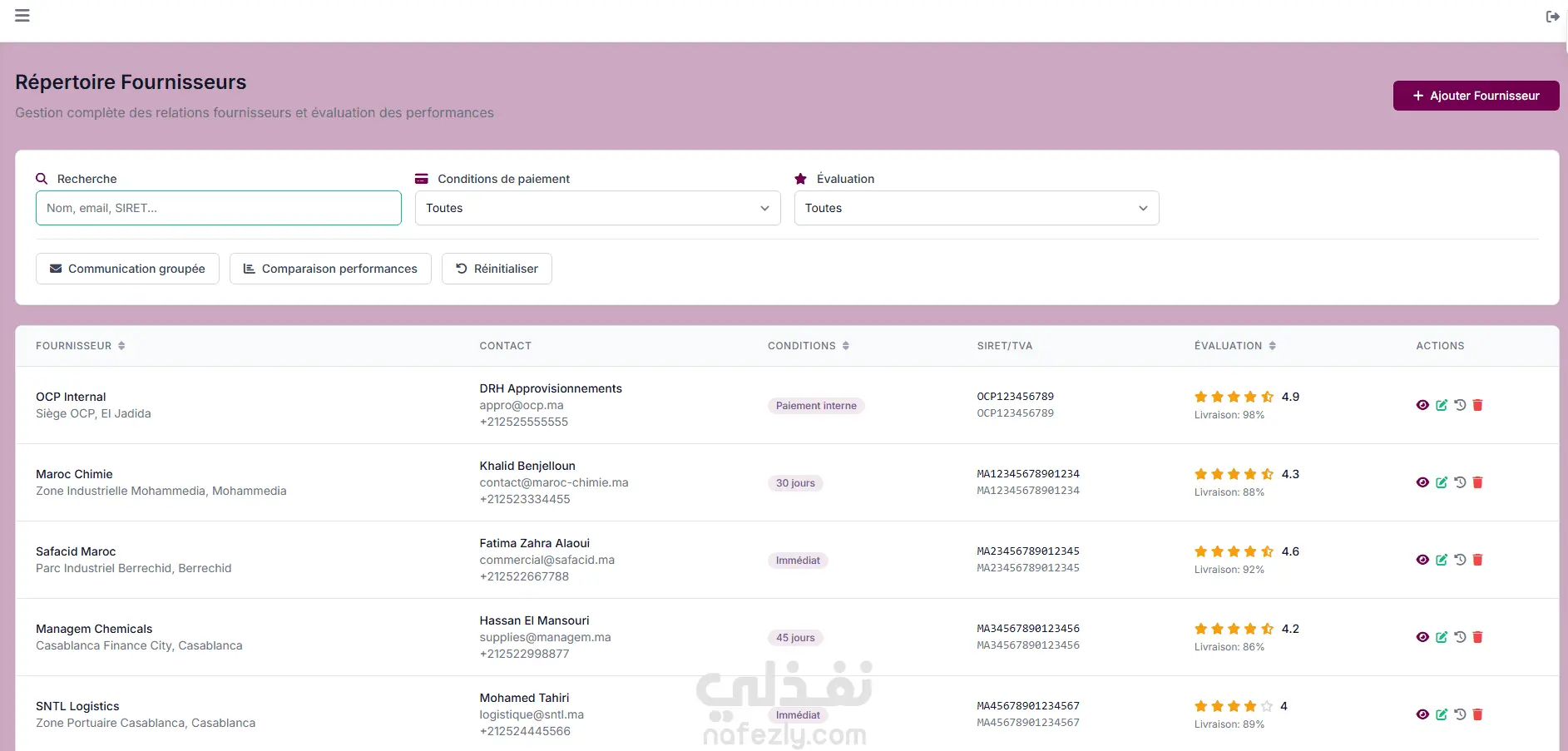Click the SNTL Logistics supplier name
The height and width of the screenshot is (751, 1568).
click(77, 706)
